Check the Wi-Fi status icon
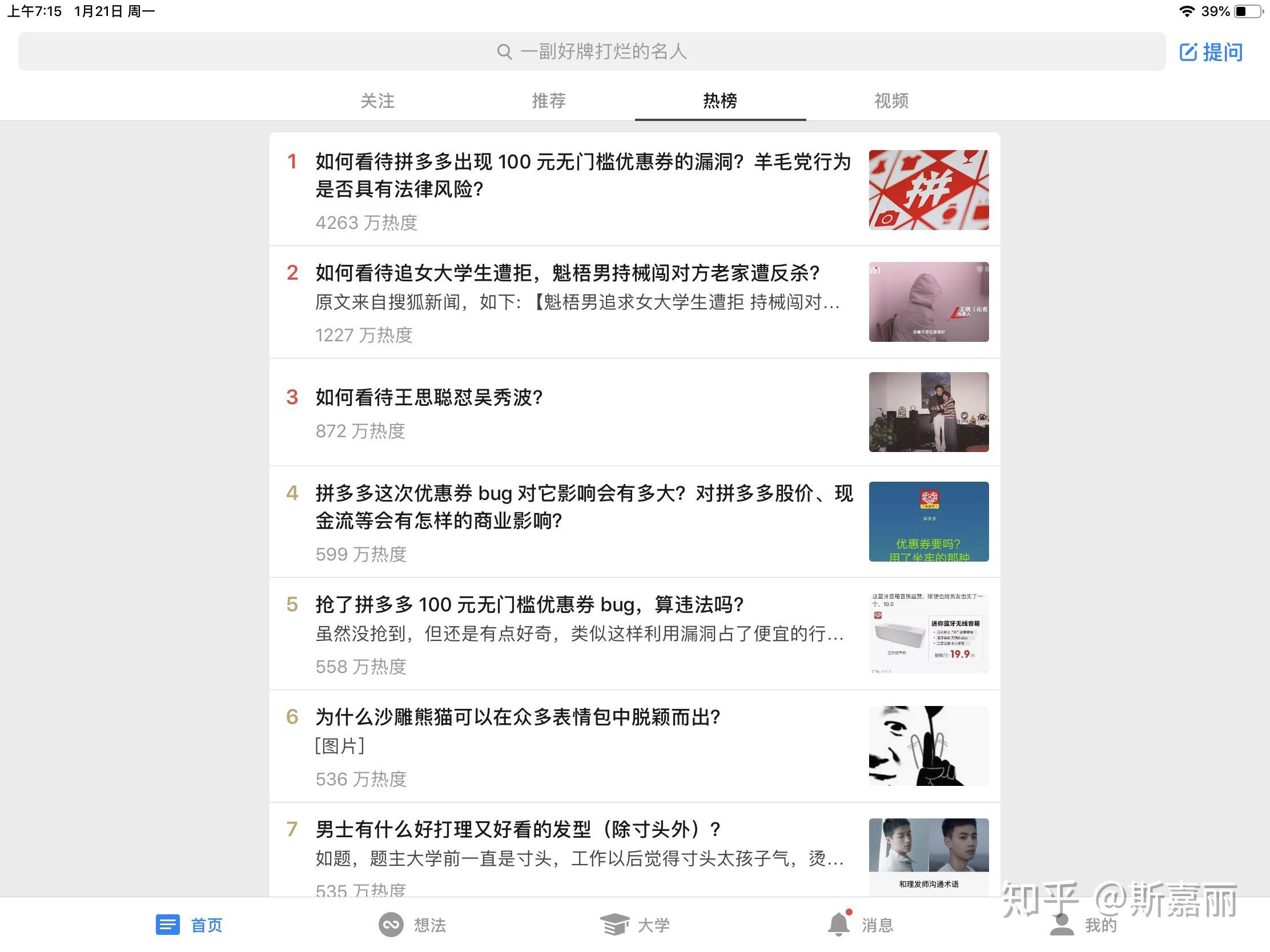The height and width of the screenshot is (952, 1270). tap(1186, 11)
